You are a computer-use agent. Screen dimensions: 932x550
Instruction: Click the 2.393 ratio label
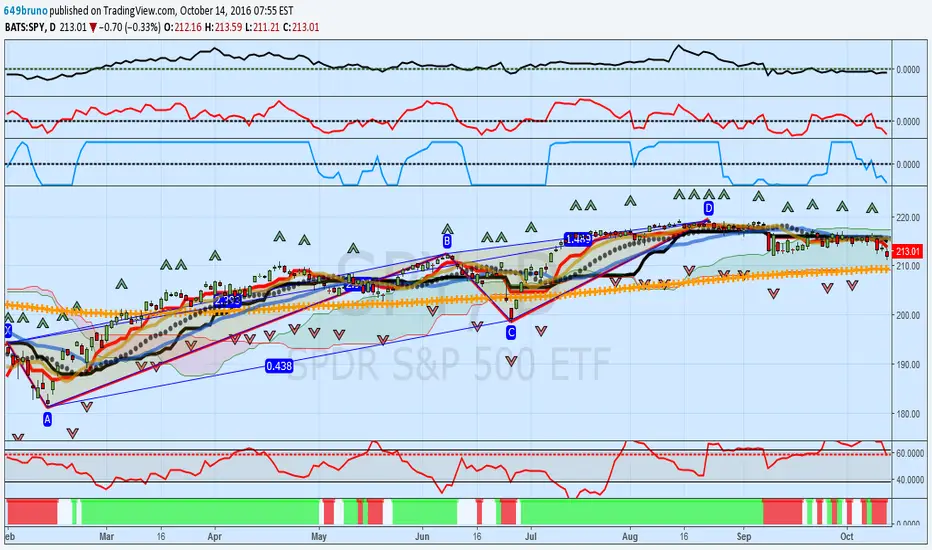point(228,300)
